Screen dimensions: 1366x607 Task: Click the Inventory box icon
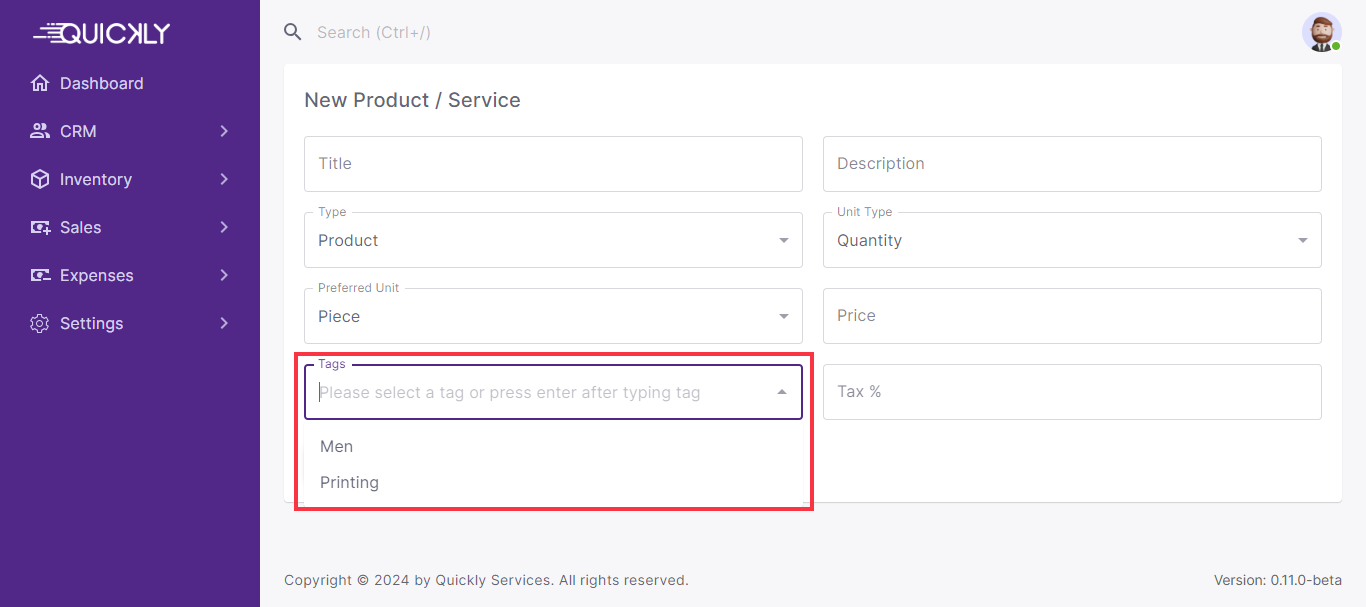pos(40,179)
